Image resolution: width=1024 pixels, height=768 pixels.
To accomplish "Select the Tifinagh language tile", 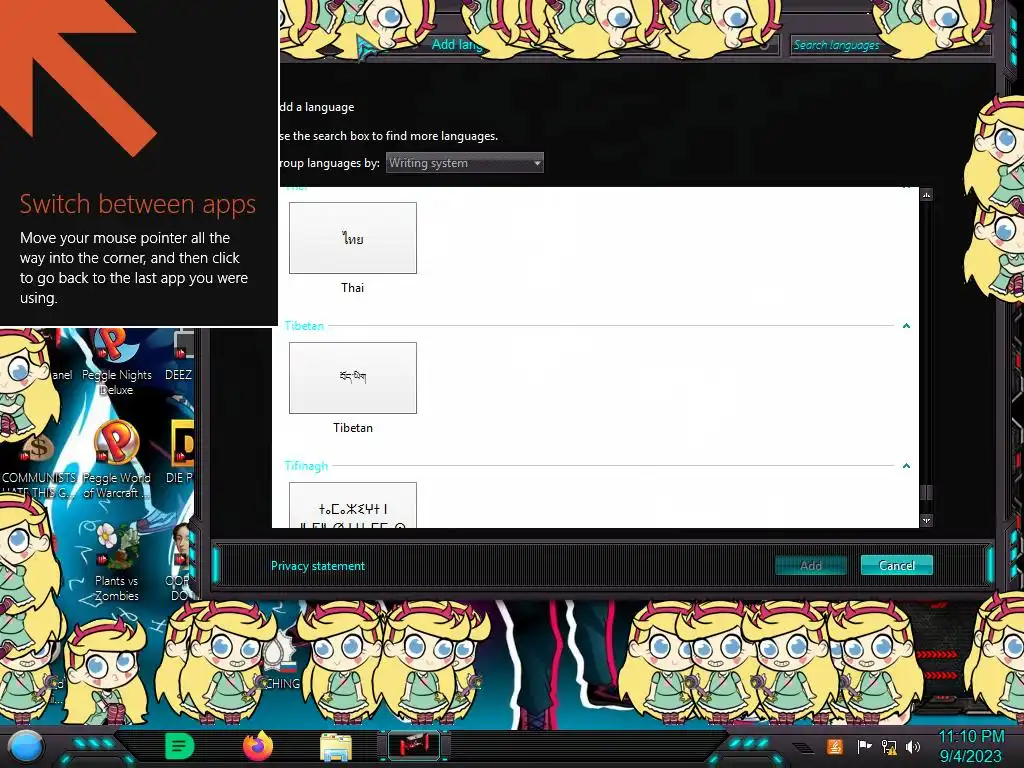I will tap(353, 505).
